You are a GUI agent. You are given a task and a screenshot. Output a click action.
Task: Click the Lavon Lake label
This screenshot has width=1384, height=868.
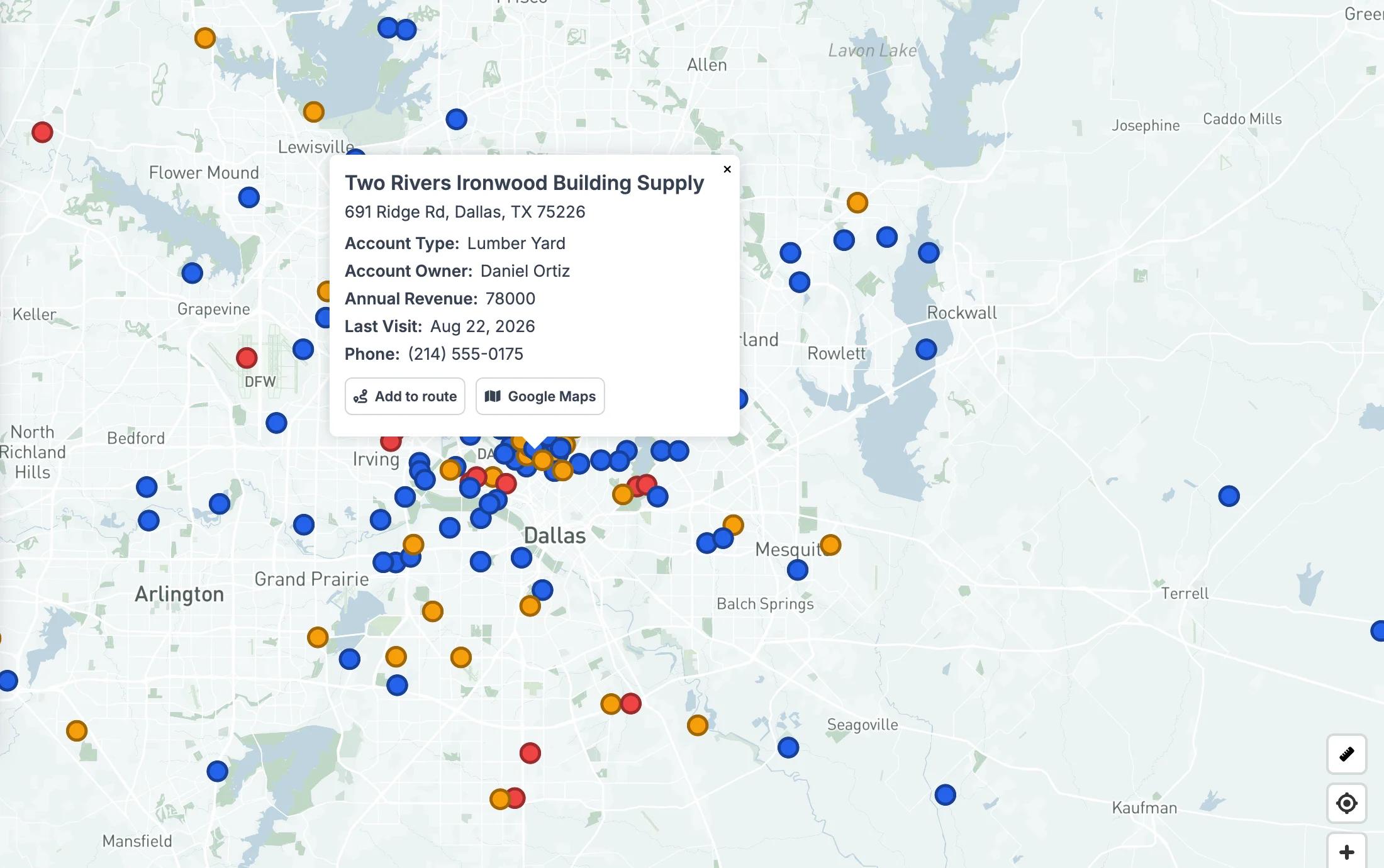(873, 50)
